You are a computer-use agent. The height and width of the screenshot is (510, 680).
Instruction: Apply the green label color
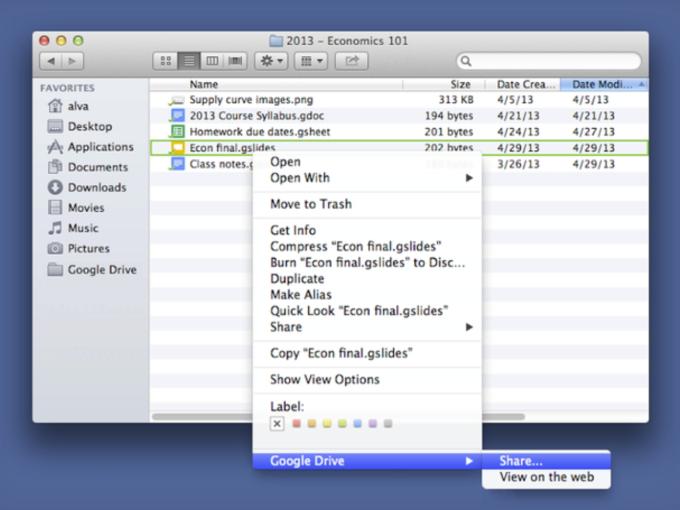pos(342,423)
